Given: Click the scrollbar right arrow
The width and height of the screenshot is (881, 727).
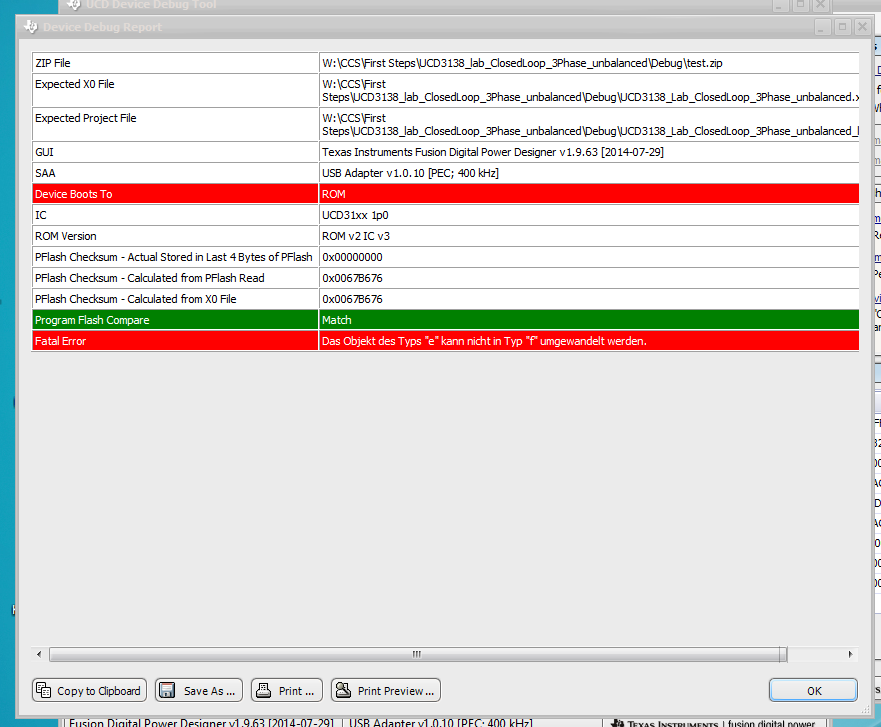Looking at the screenshot, I should point(850,654).
